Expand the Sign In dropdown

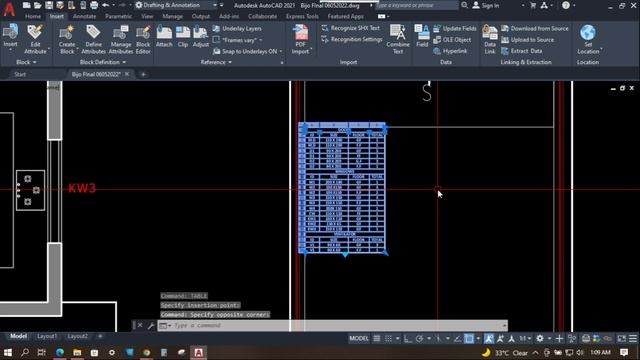(x=523, y=5)
